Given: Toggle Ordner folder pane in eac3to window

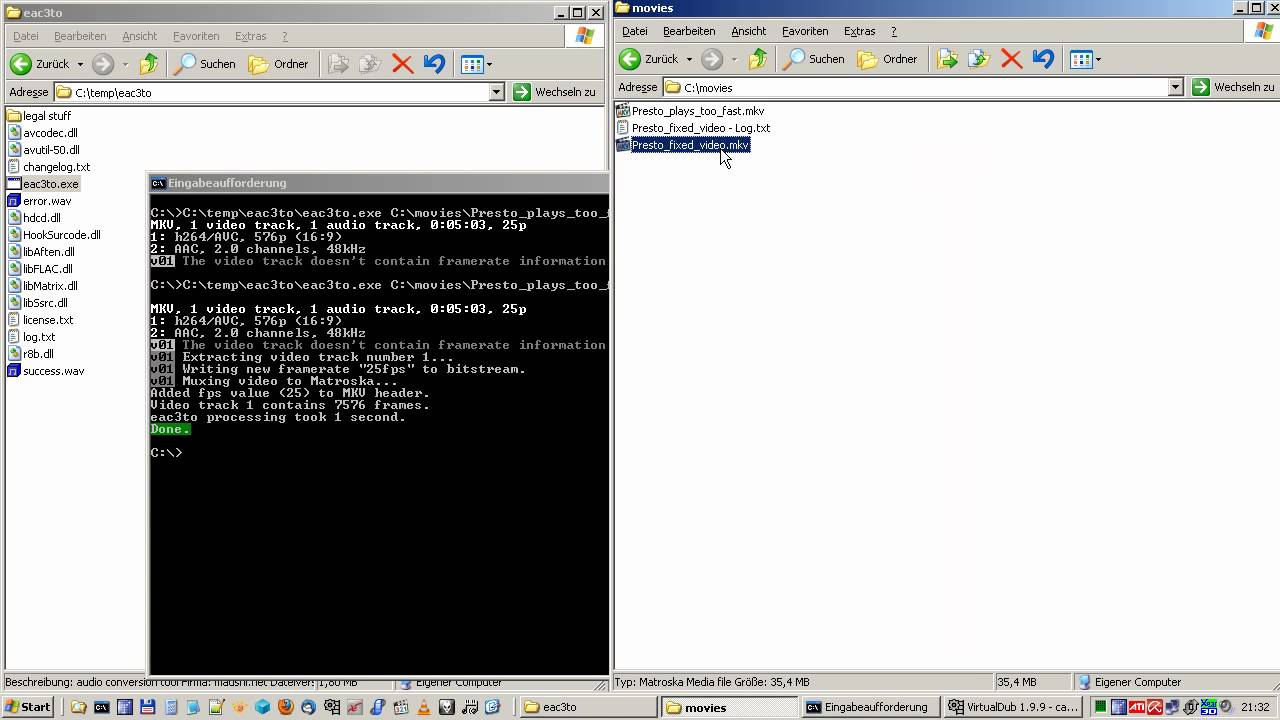Looking at the screenshot, I should pyautogui.click(x=279, y=64).
